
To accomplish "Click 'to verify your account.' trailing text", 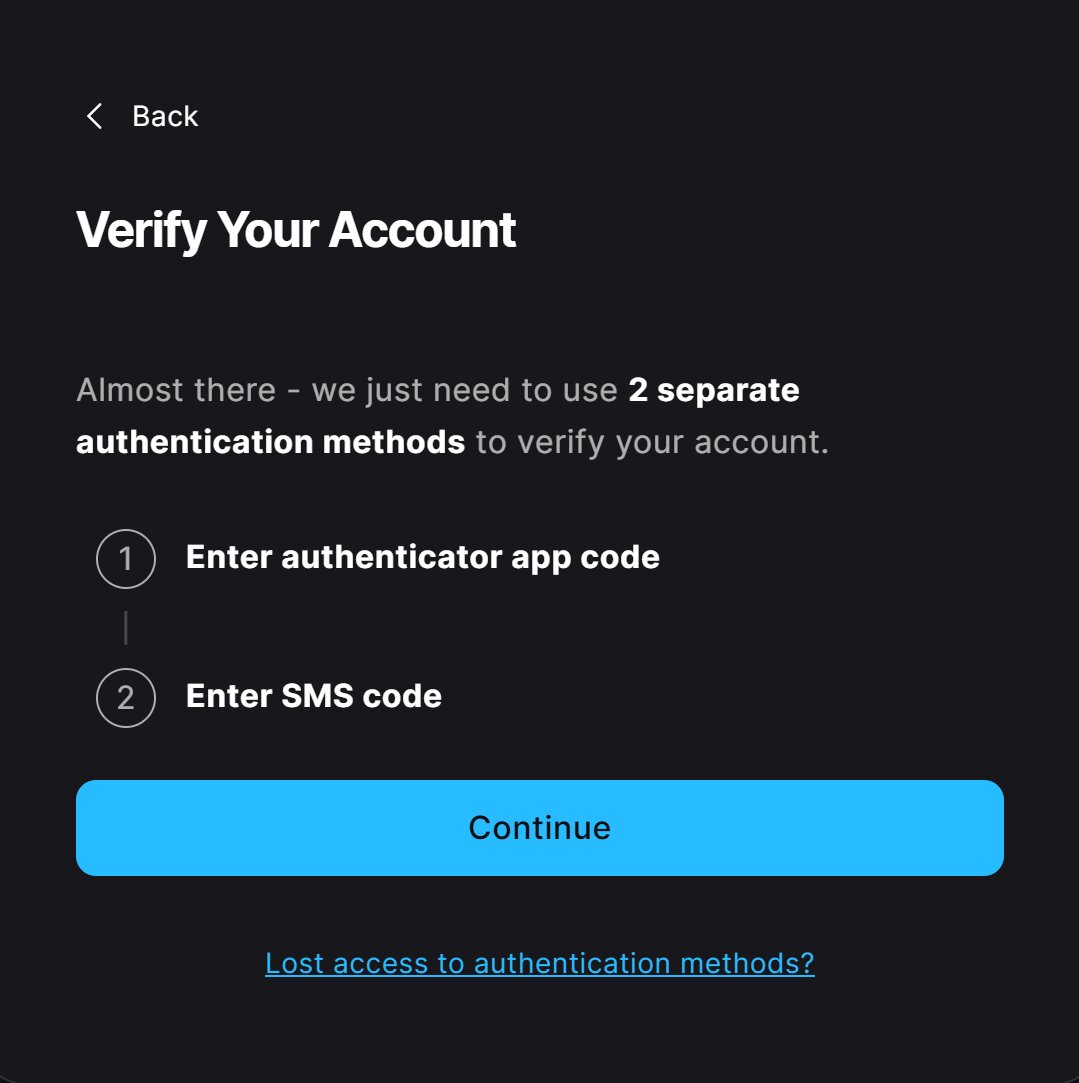I will [x=652, y=442].
